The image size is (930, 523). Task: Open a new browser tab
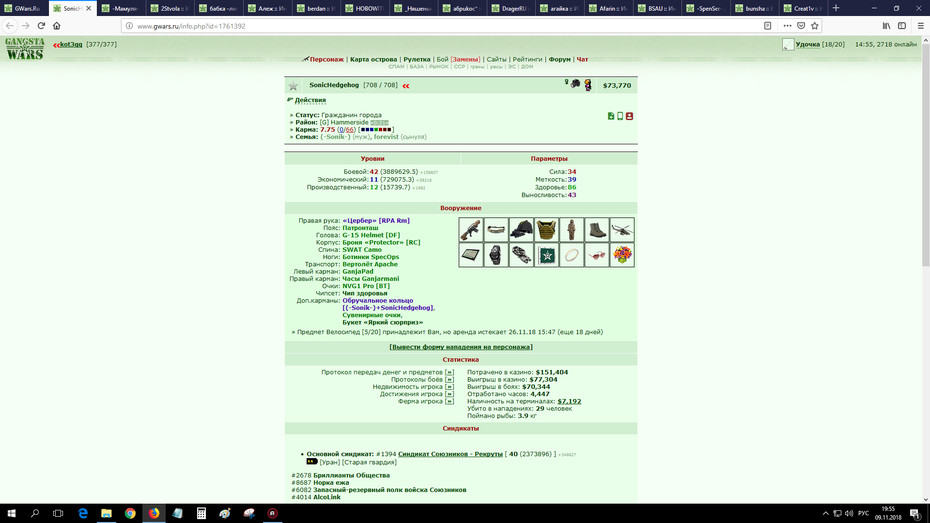tap(836, 8)
